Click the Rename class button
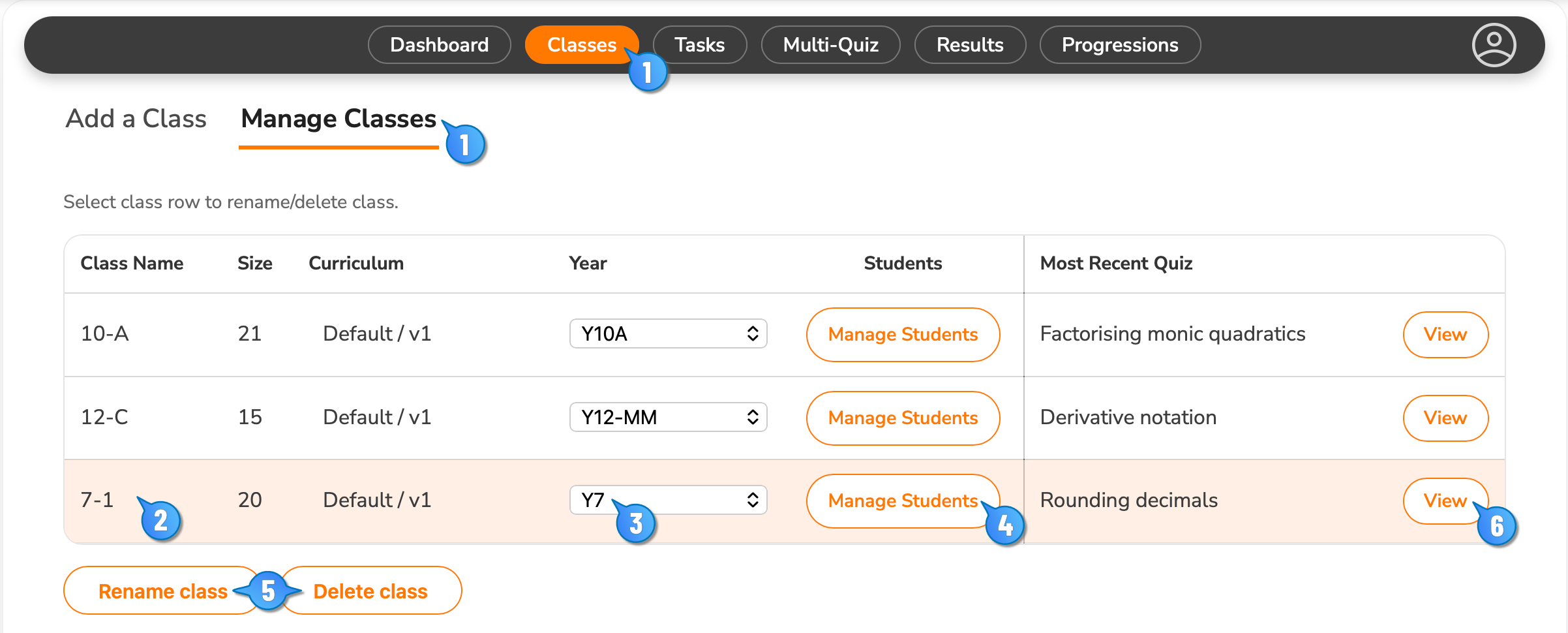The height and width of the screenshot is (633, 1568). pyautogui.click(x=162, y=591)
